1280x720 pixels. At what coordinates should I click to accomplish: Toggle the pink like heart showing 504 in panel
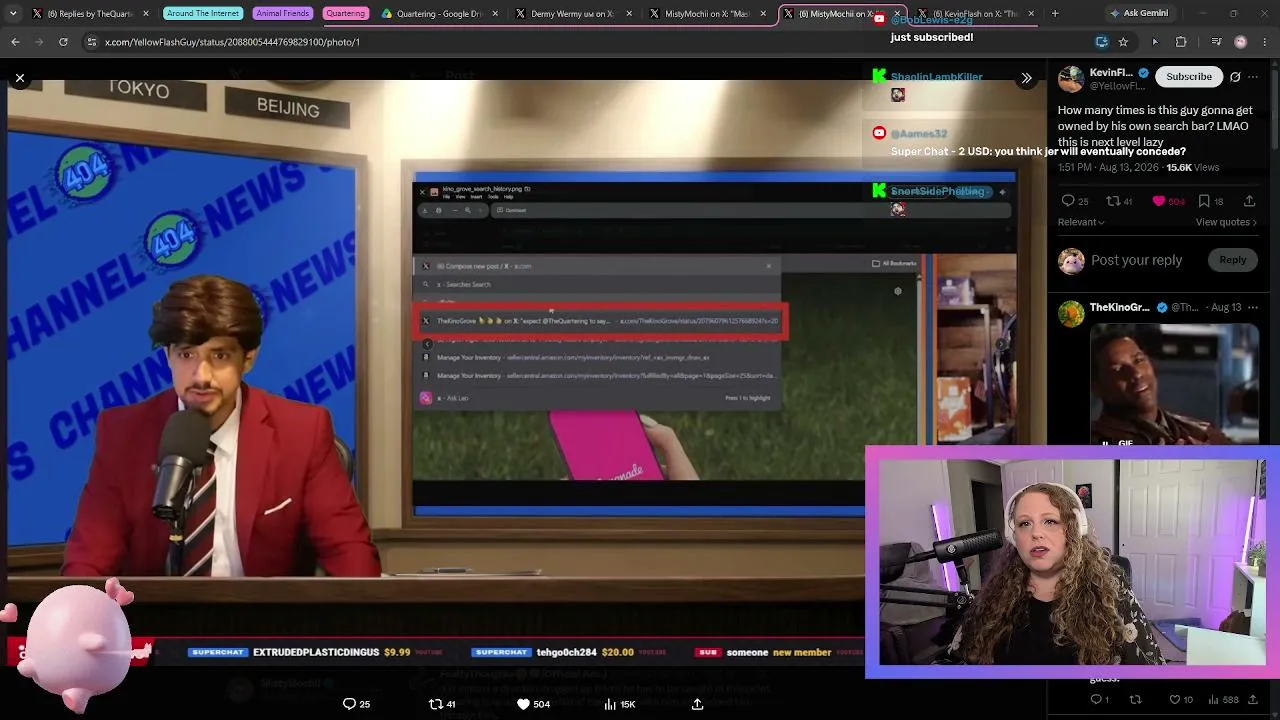tap(1168, 201)
